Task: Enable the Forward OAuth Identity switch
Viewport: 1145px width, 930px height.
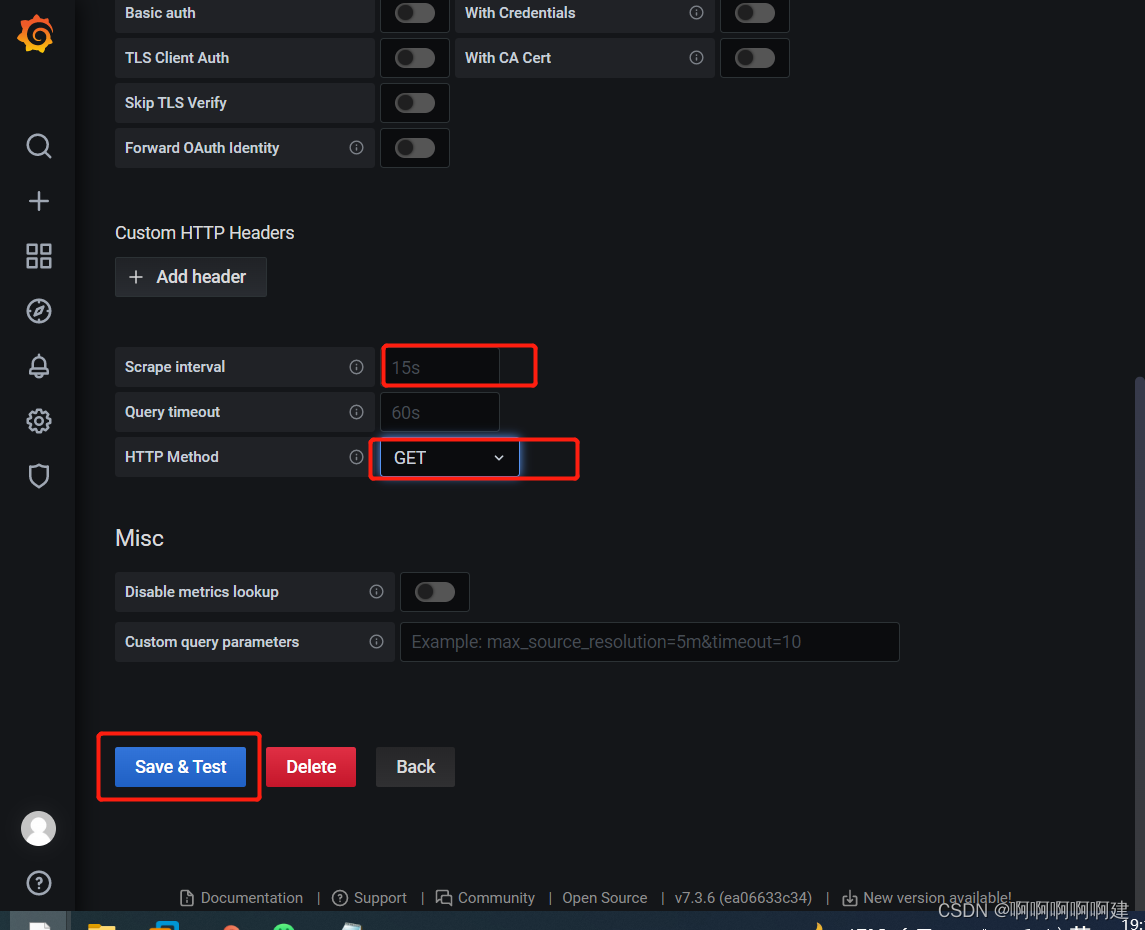Action: (x=415, y=147)
